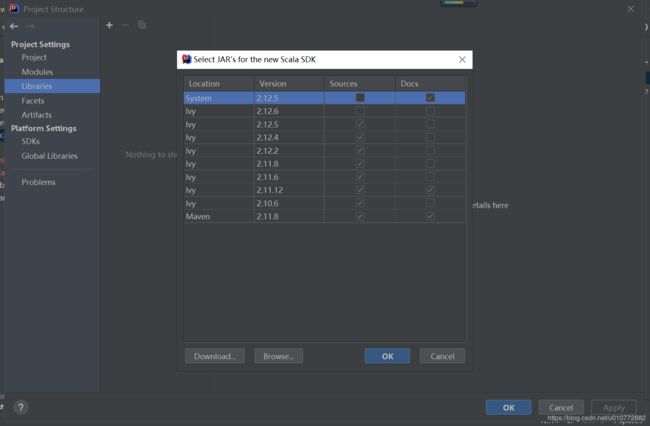650x426 pixels.
Task: Select the Maven location row
Action: [x=324, y=216]
